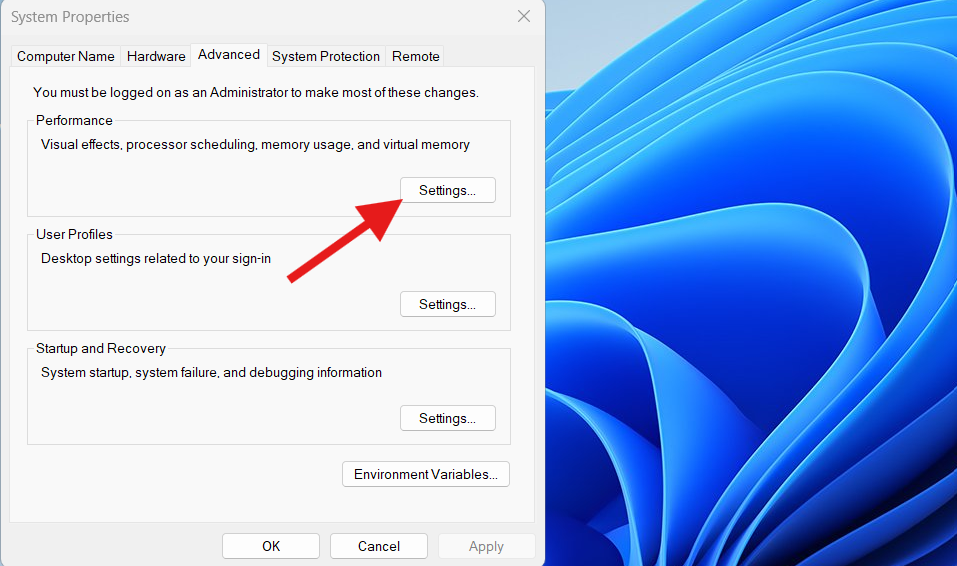Click 'Desktop settings related to your sign-in' text
Viewport: 957px width, 566px height.
pyautogui.click(x=156, y=259)
